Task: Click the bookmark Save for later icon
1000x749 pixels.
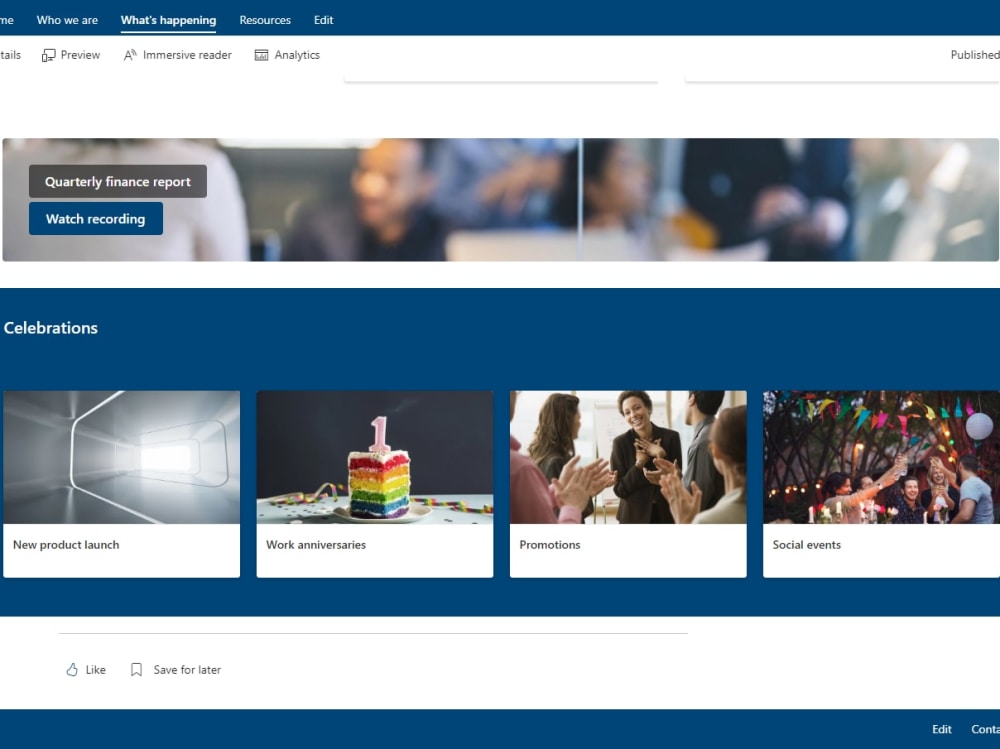Action: (x=136, y=669)
